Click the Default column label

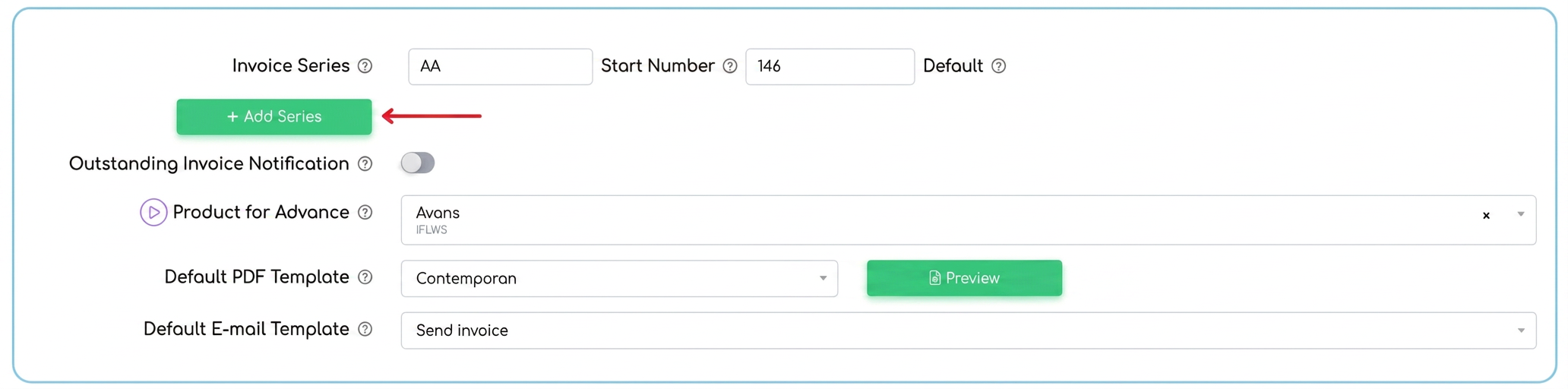(x=953, y=66)
